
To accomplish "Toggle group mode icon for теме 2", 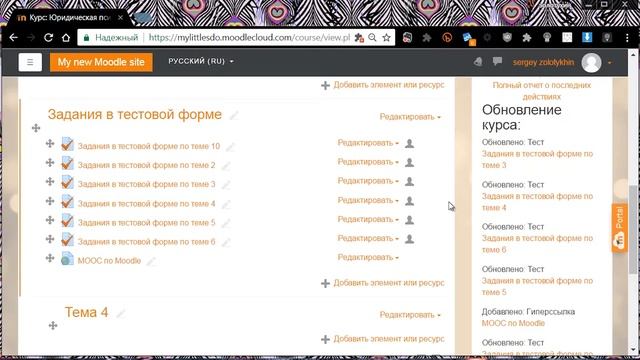I will 409,162.
